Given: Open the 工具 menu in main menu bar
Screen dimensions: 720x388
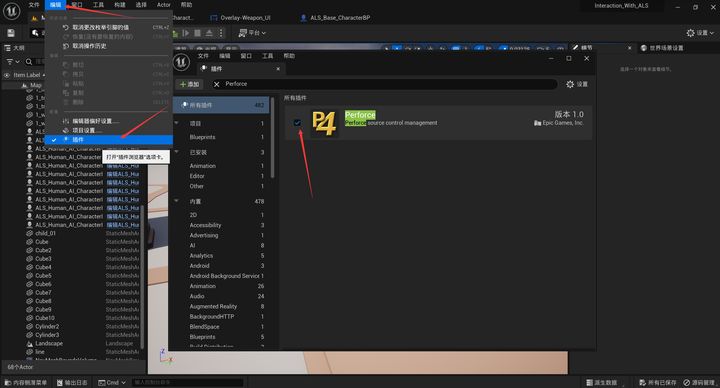Looking at the screenshot, I should tap(98, 5).
